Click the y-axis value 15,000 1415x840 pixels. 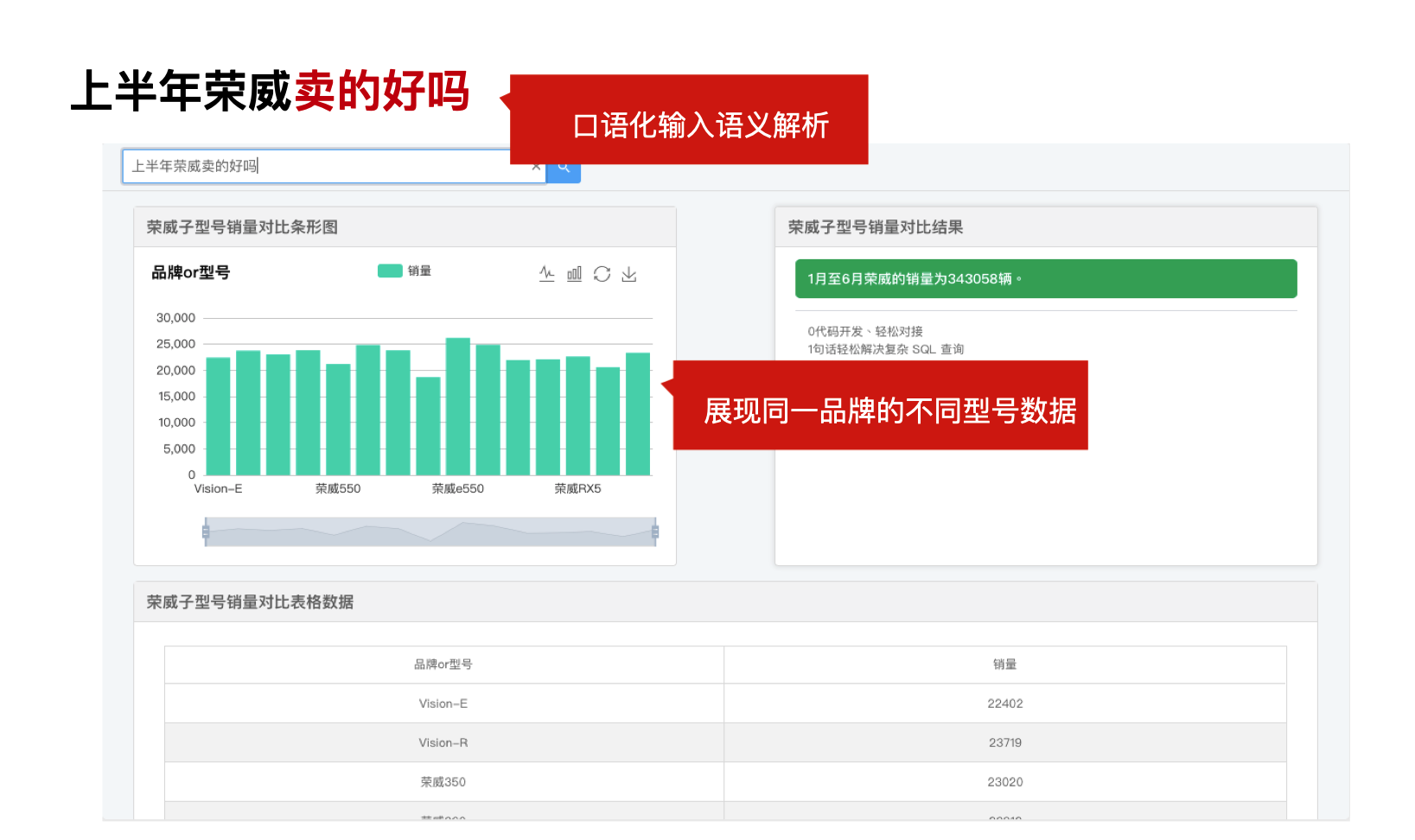176,397
